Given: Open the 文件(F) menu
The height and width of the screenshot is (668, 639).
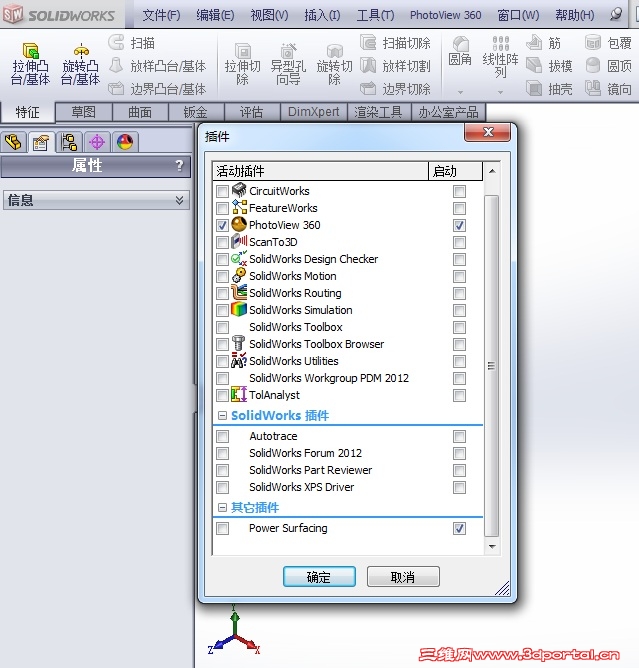Looking at the screenshot, I should pyautogui.click(x=161, y=15).
